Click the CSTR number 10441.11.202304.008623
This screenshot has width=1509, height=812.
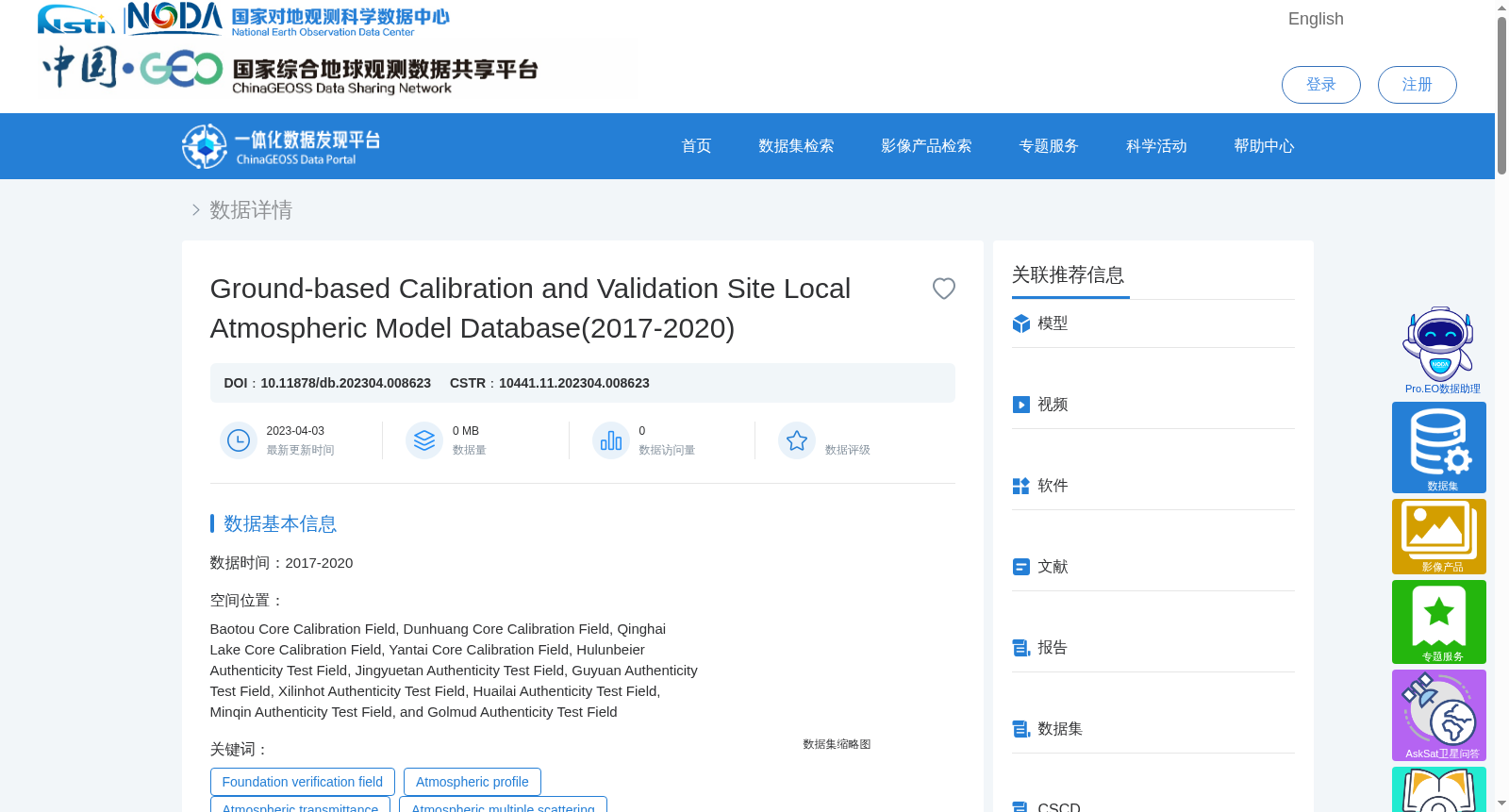573,383
